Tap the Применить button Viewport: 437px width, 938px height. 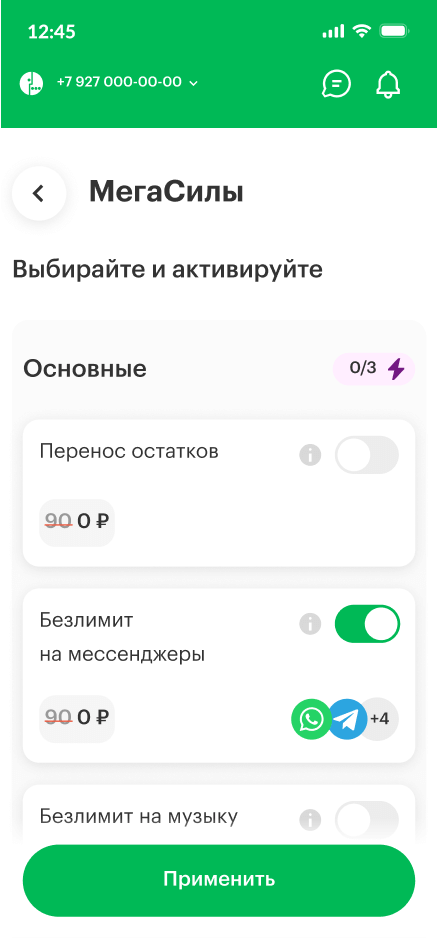219,880
